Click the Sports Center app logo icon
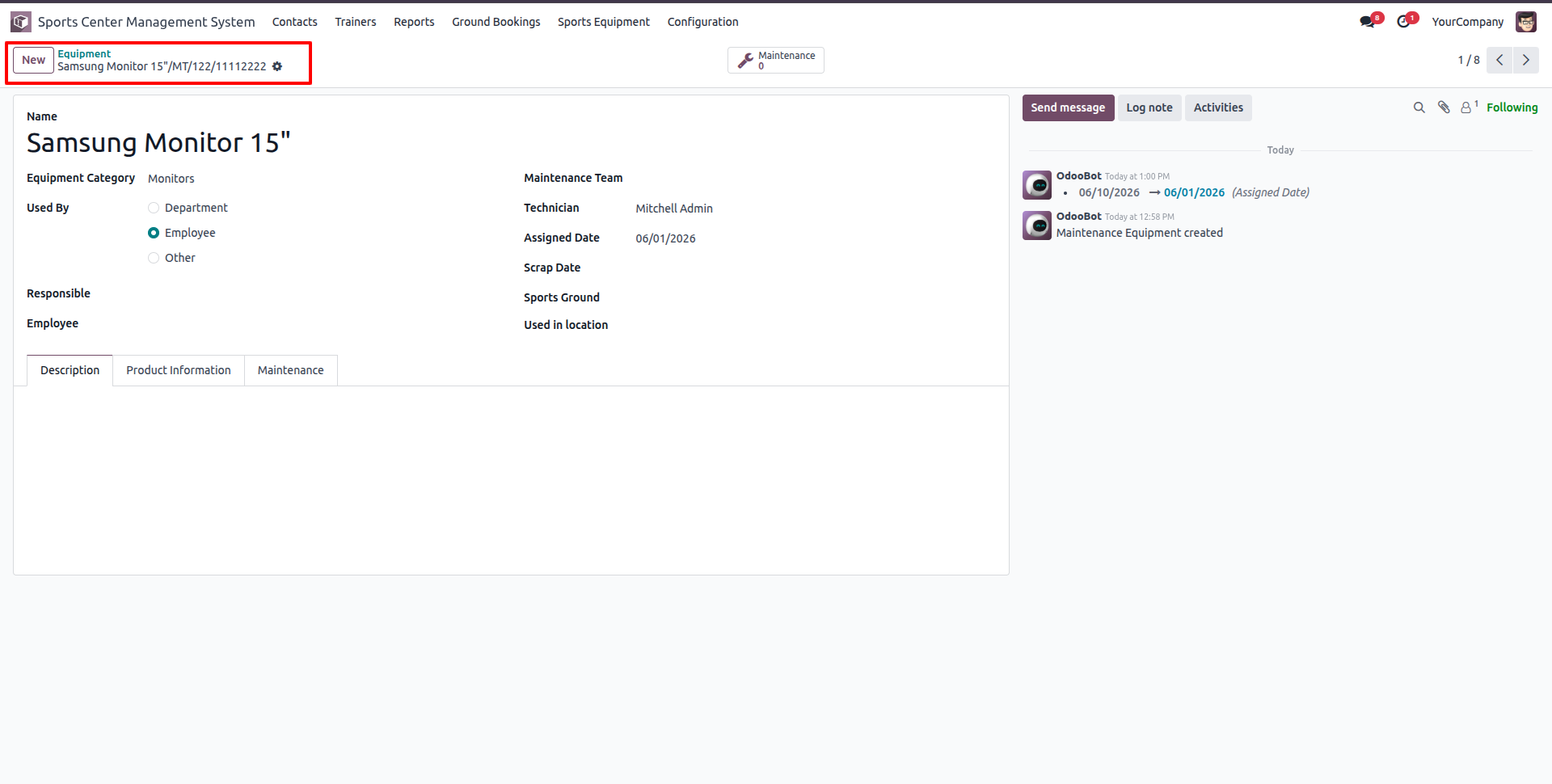 [21, 22]
